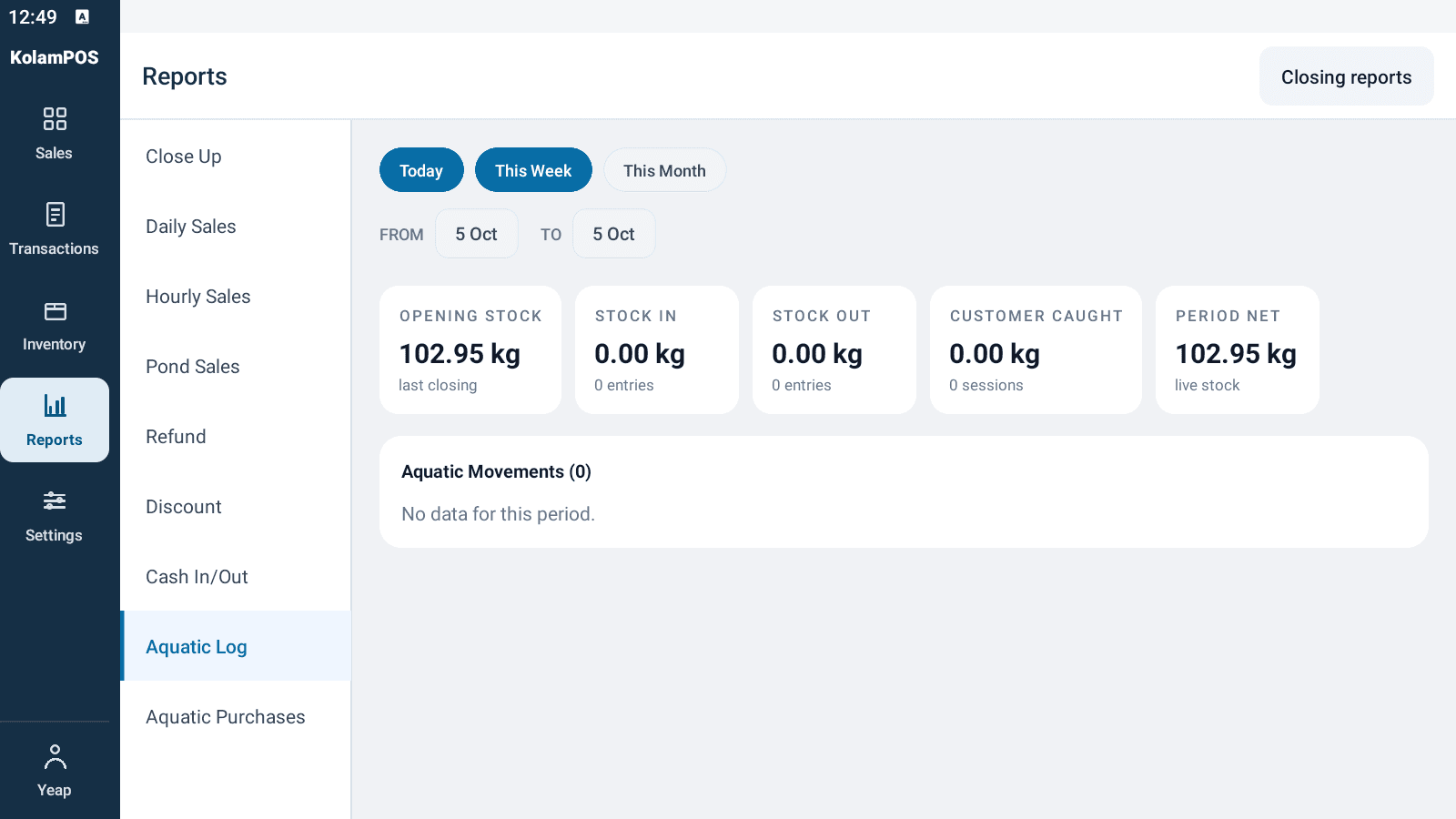Click the Stock Out card
1456x819 pixels.
834,349
